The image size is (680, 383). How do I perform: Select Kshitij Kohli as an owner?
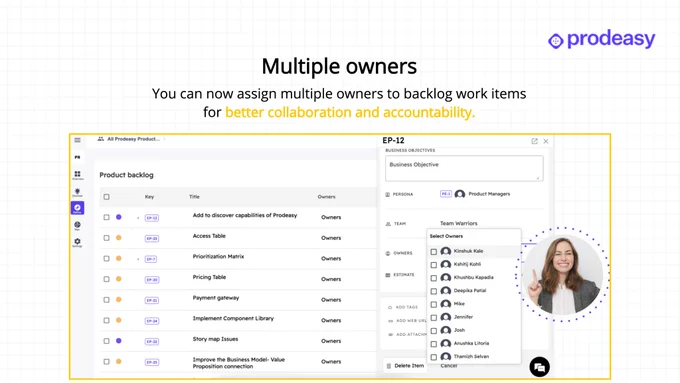tap(434, 265)
